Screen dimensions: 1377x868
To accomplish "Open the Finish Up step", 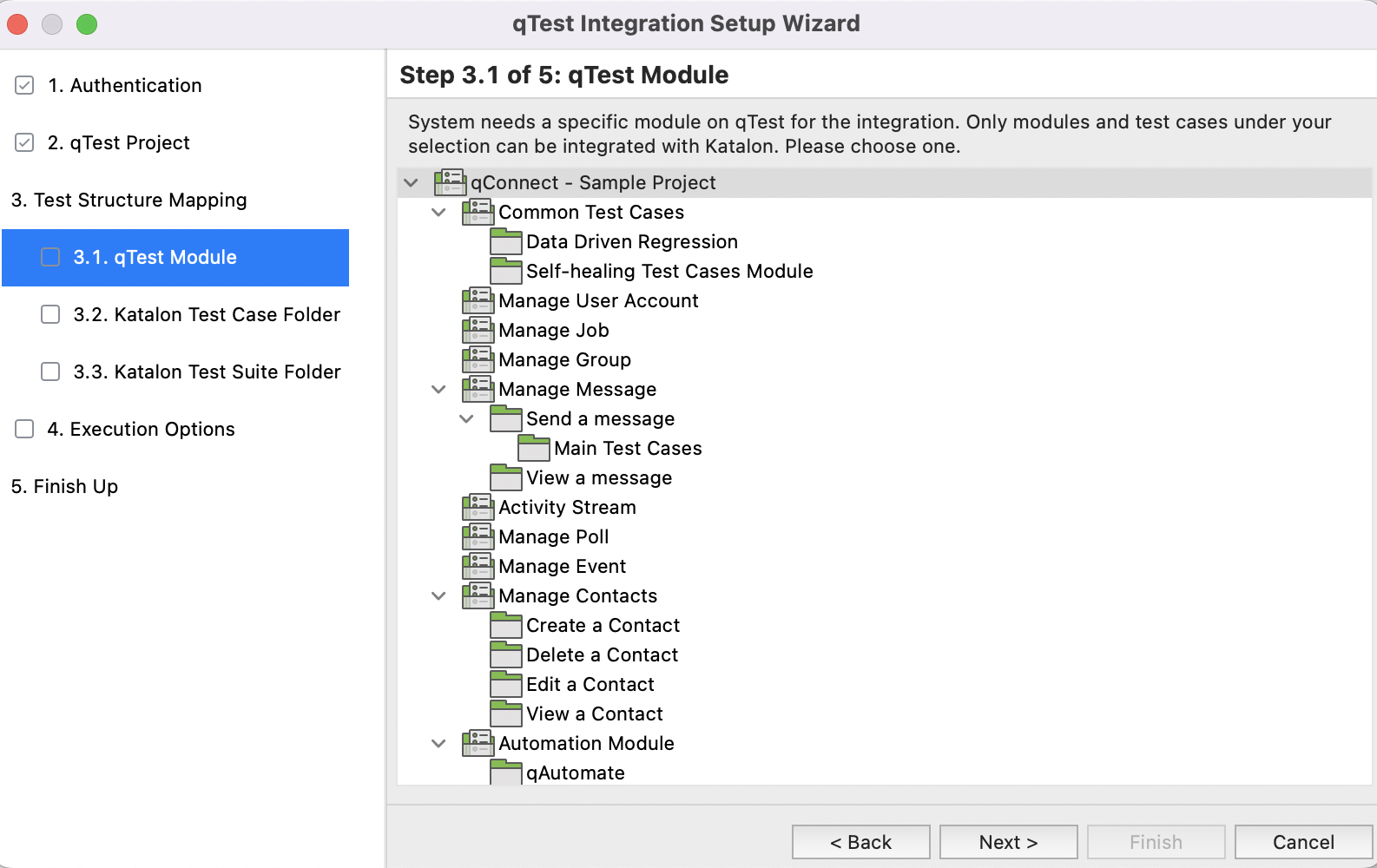I will (x=65, y=486).
